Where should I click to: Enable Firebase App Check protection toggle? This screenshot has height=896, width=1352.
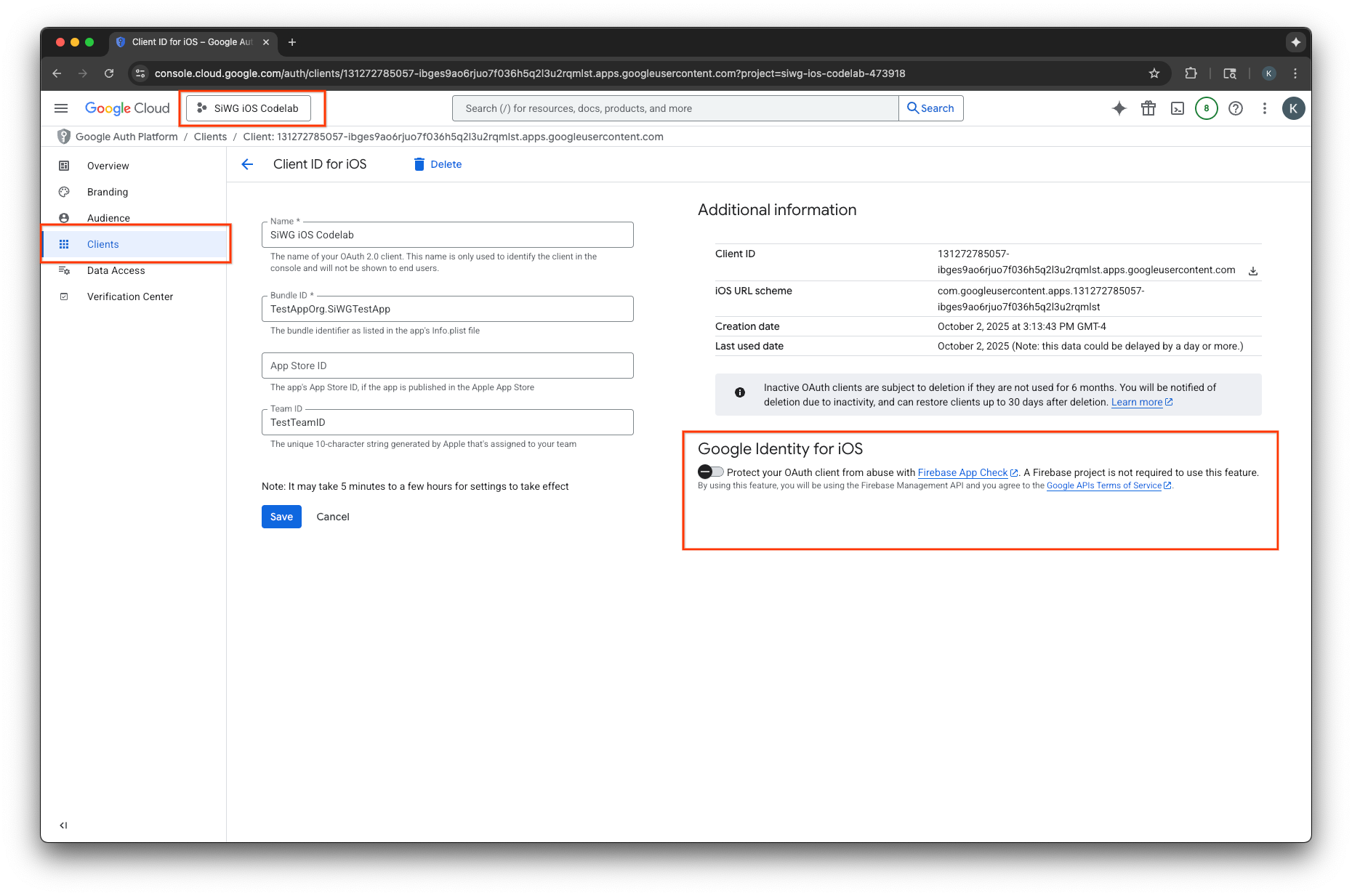(710, 472)
